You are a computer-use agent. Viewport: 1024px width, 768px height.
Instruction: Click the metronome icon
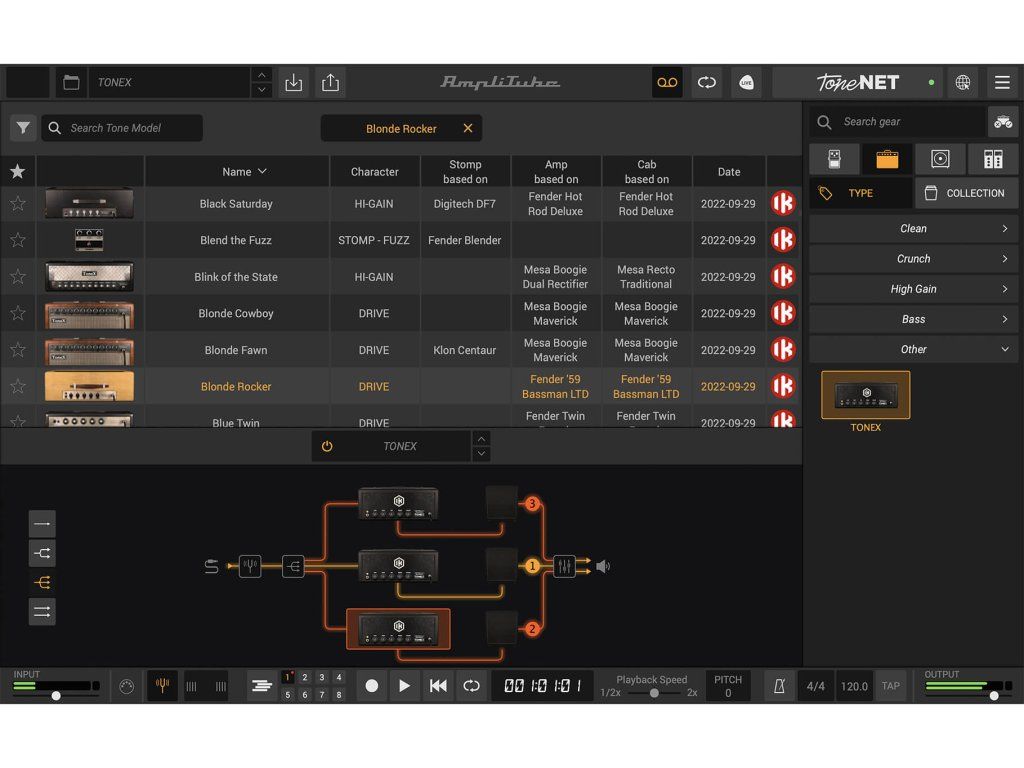pos(775,686)
